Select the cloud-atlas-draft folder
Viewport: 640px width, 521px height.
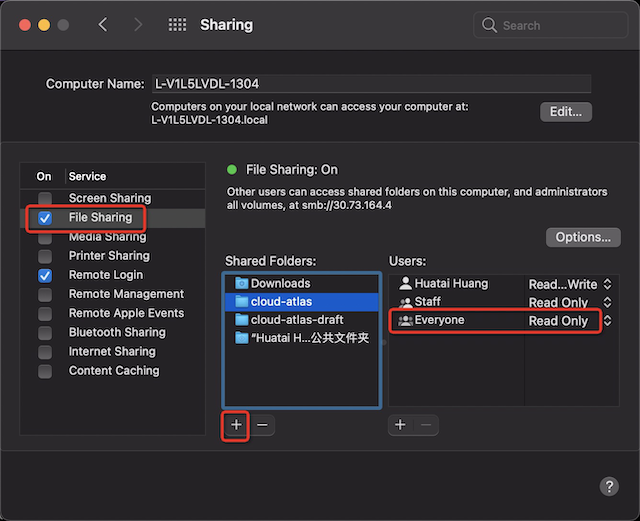[x=296, y=320]
